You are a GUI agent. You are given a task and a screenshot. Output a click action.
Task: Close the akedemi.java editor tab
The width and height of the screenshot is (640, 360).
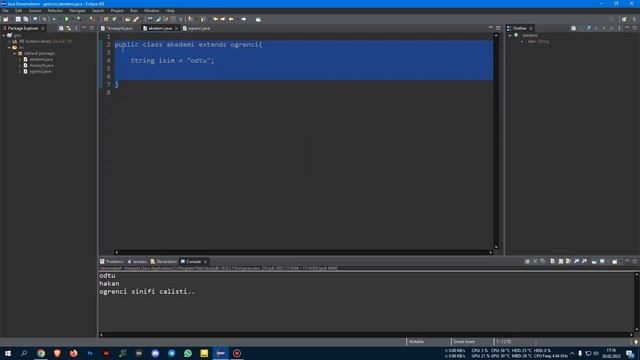(x=177, y=28)
